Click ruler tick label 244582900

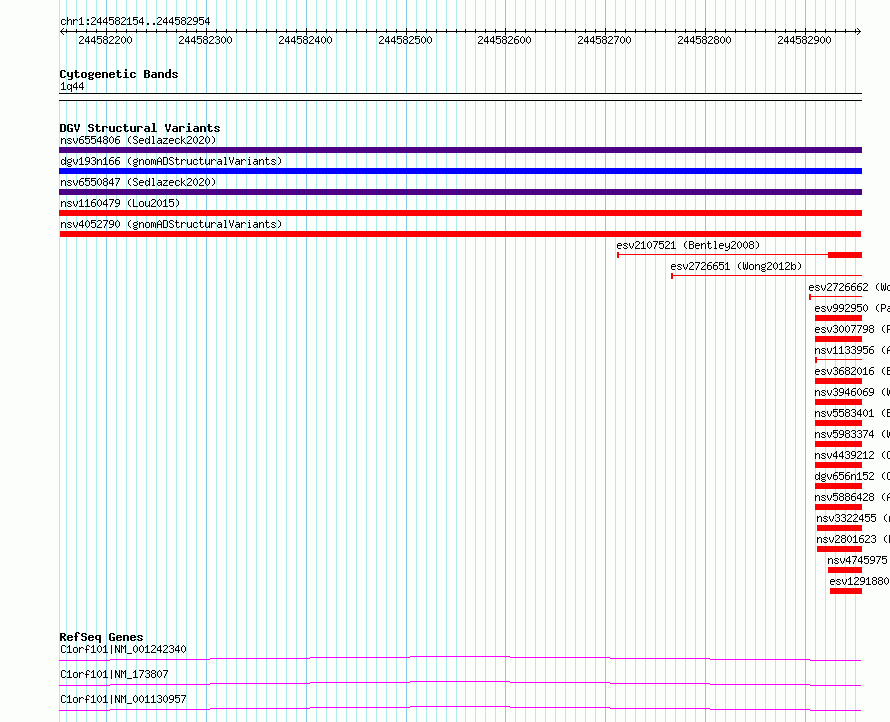point(804,40)
